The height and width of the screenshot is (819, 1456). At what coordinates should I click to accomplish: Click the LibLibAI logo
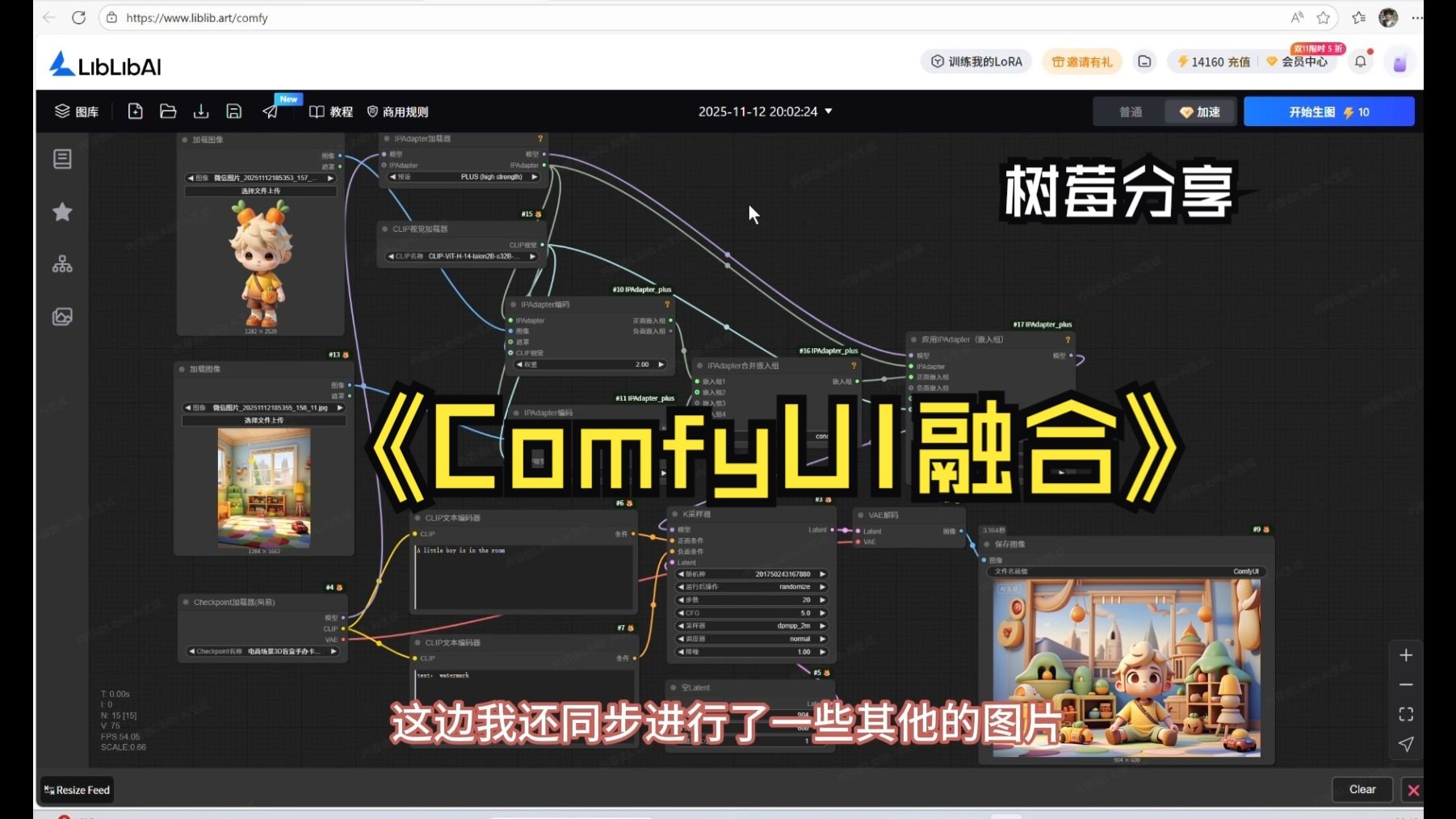pos(105,64)
